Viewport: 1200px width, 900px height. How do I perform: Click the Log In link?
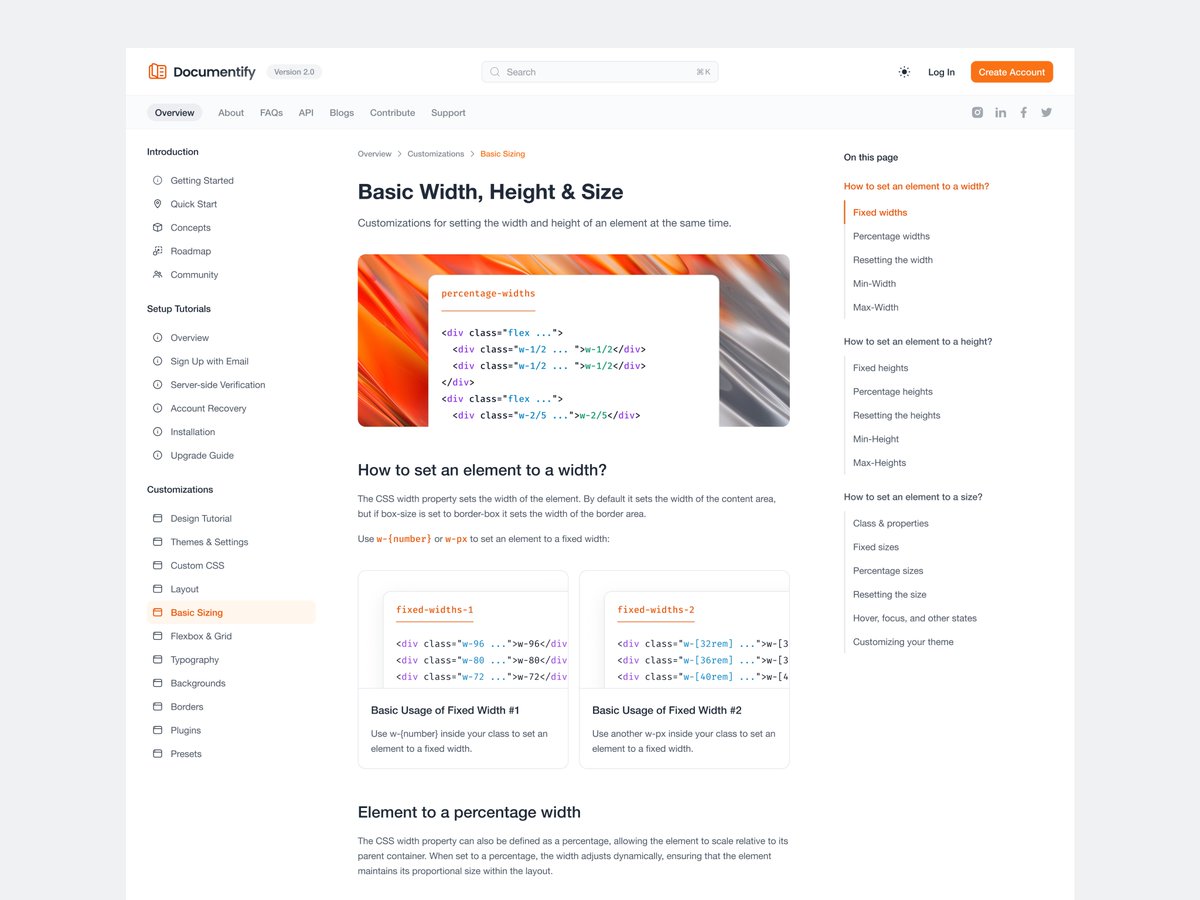click(x=941, y=71)
